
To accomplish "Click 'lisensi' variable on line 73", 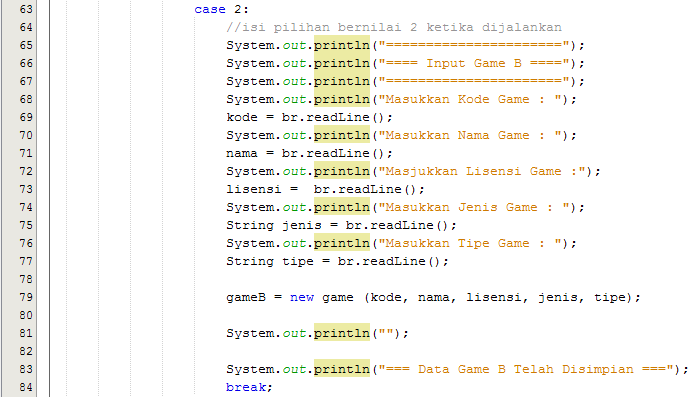I will pos(254,189).
